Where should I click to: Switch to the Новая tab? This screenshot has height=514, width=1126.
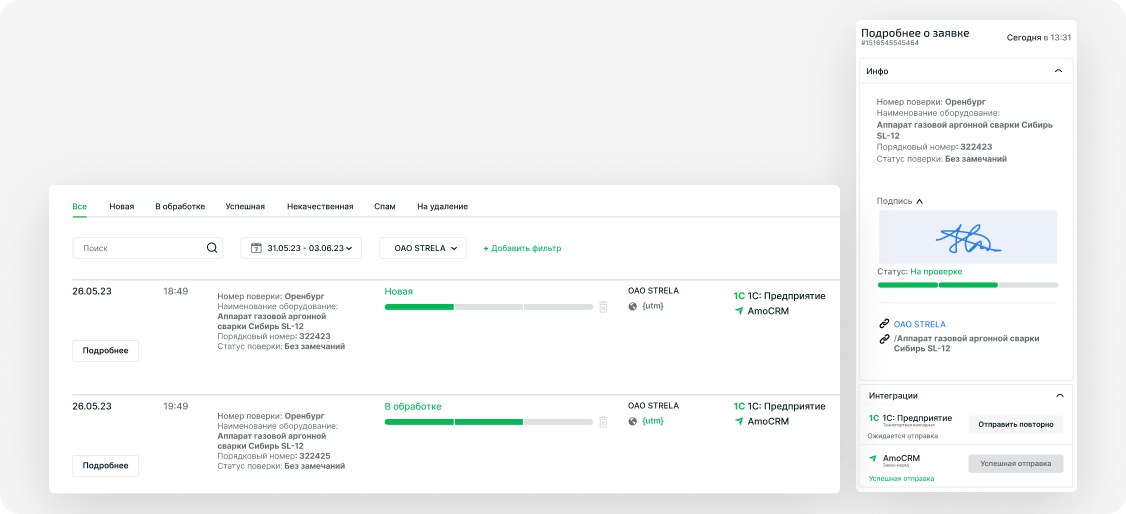pyautogui.click(x=121, y=207)
